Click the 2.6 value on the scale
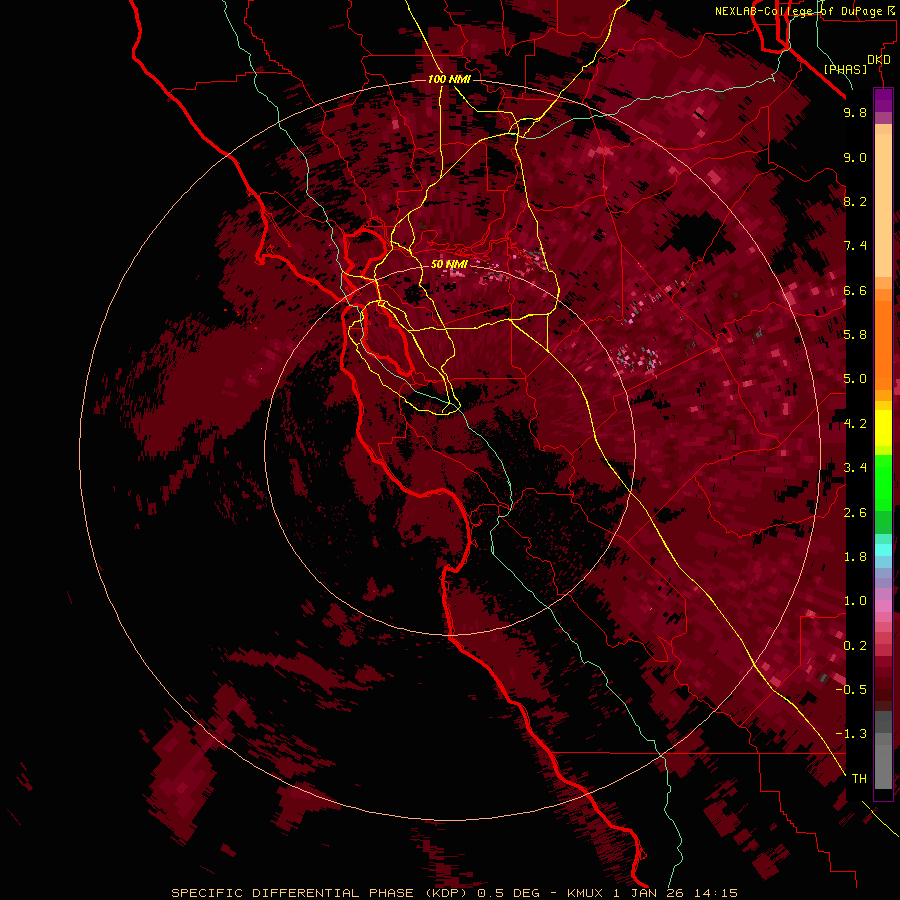The height and width of the screenshot is (900, 900). click(x=855, y=512)
